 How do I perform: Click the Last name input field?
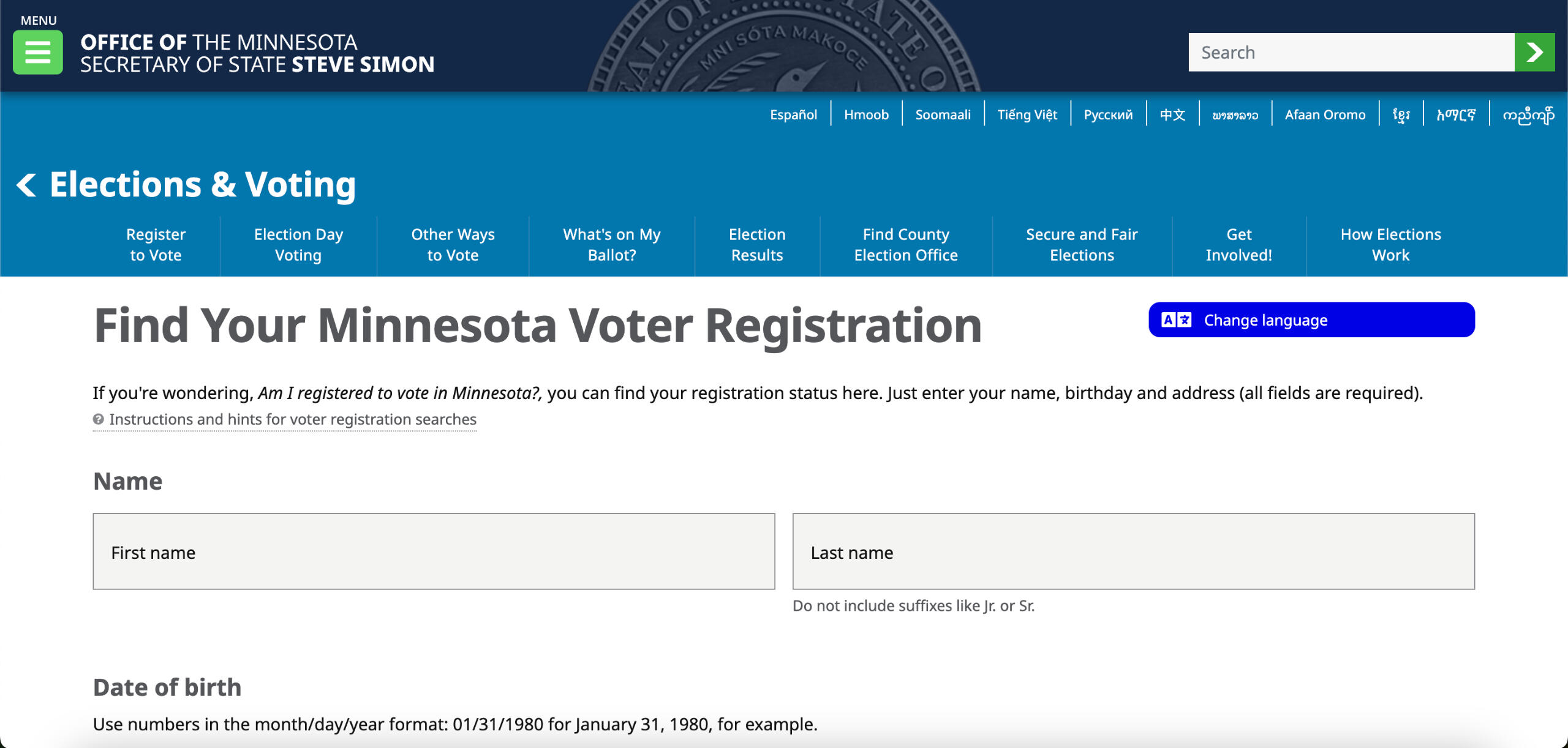[1133, 552]
